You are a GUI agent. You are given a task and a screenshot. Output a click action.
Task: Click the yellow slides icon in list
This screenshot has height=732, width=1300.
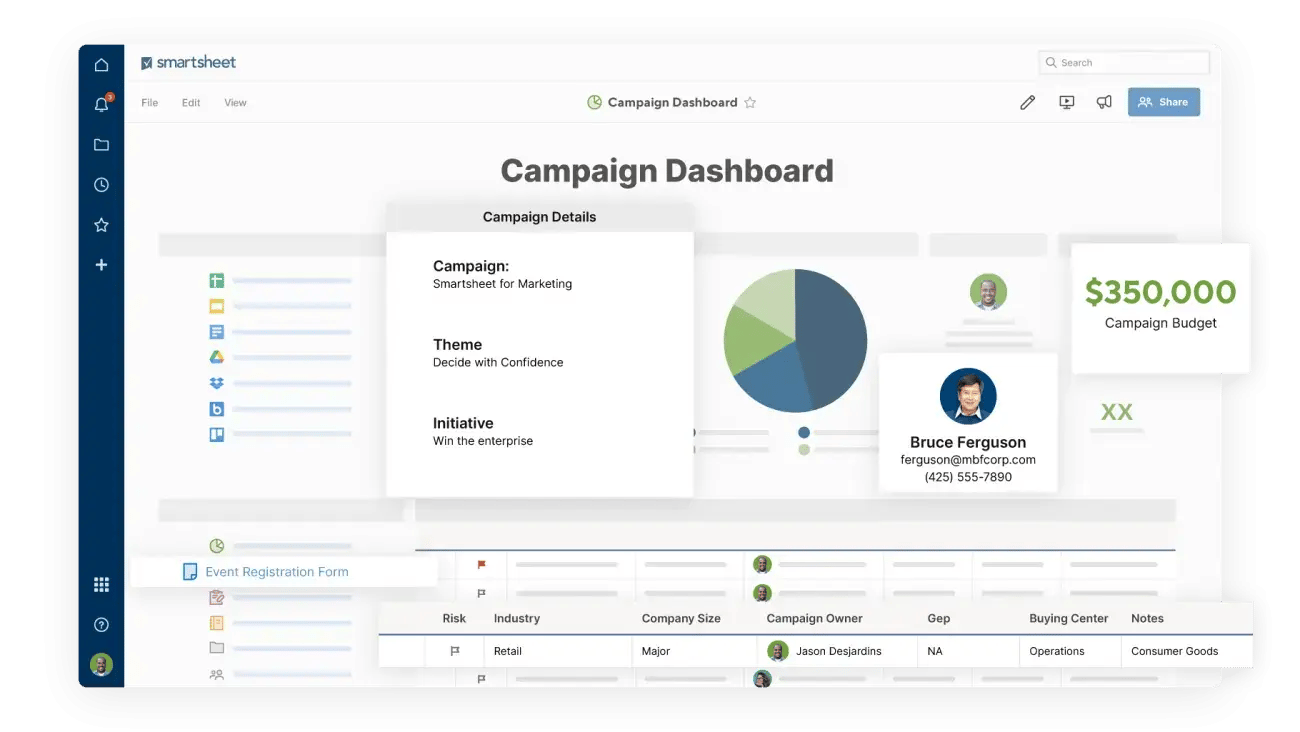(x=216, y=306)
